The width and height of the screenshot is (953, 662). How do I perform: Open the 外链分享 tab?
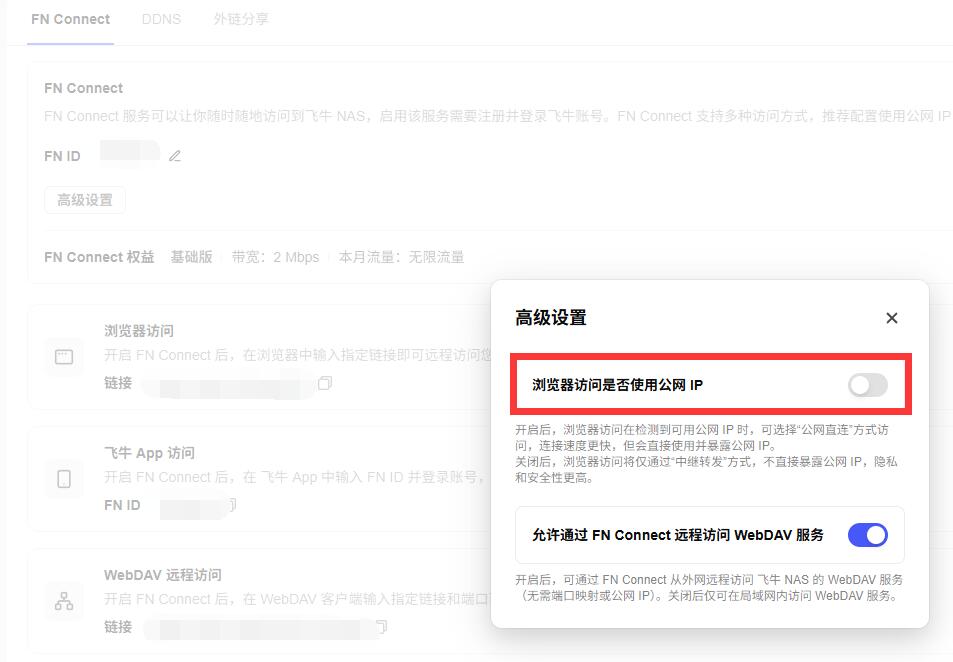click(x=241, y=19)
